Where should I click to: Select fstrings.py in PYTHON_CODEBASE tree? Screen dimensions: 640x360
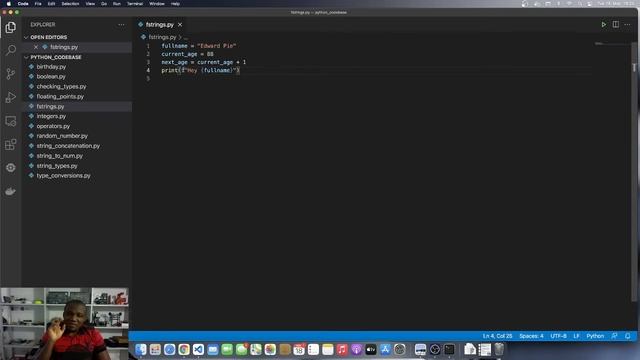77,106
